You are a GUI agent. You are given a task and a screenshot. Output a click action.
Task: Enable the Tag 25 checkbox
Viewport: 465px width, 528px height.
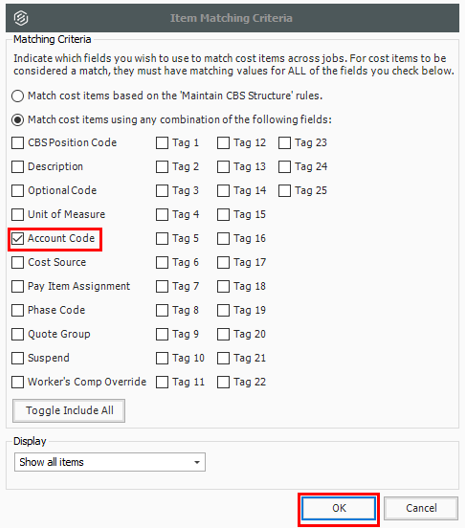(x=285, y=191)
